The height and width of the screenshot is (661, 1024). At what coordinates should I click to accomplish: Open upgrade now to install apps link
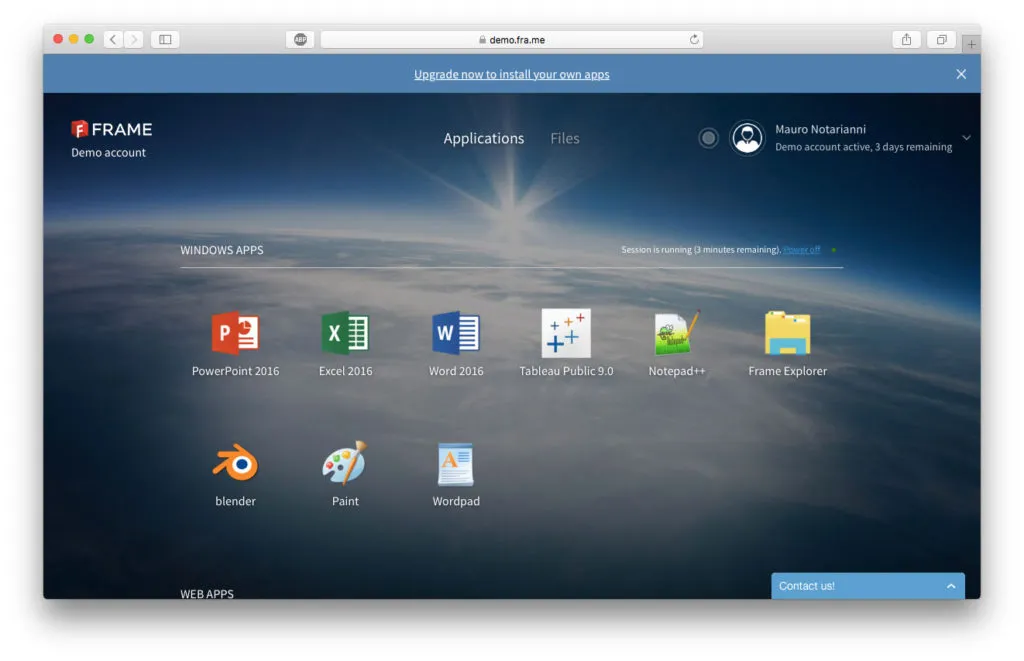[x=511, y=74]
